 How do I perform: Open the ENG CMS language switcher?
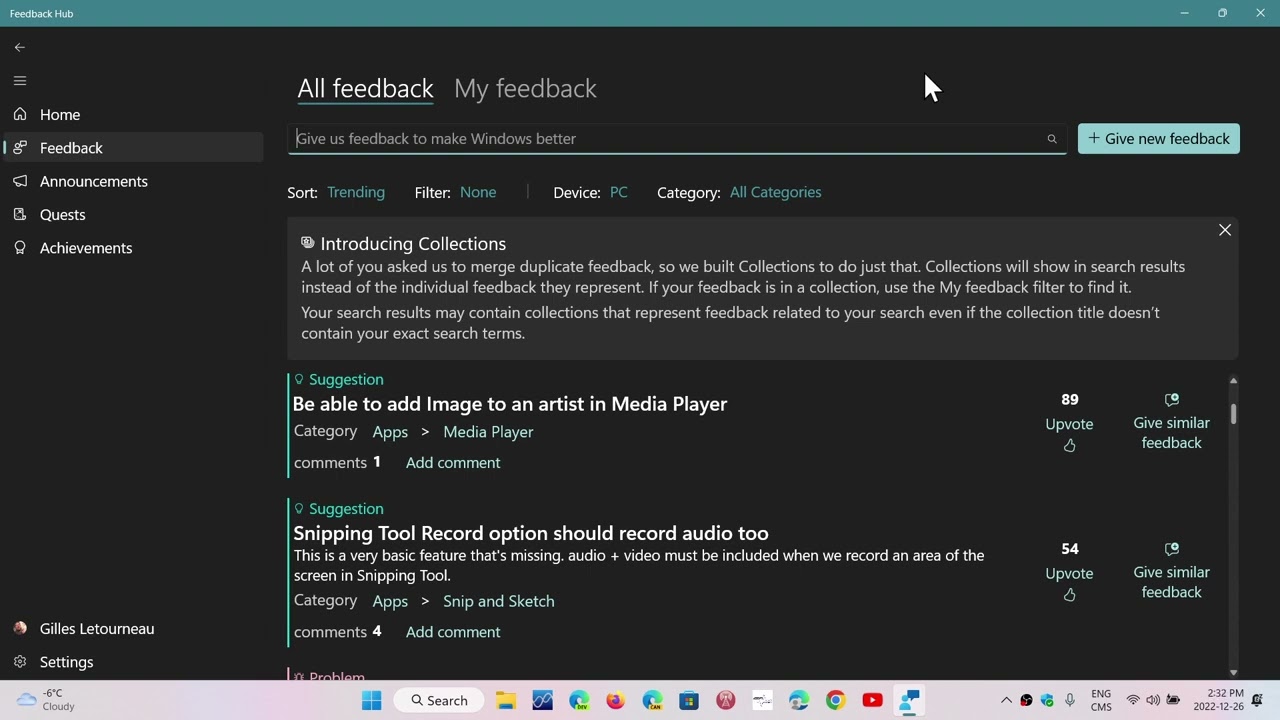(x=1101, y=700)
